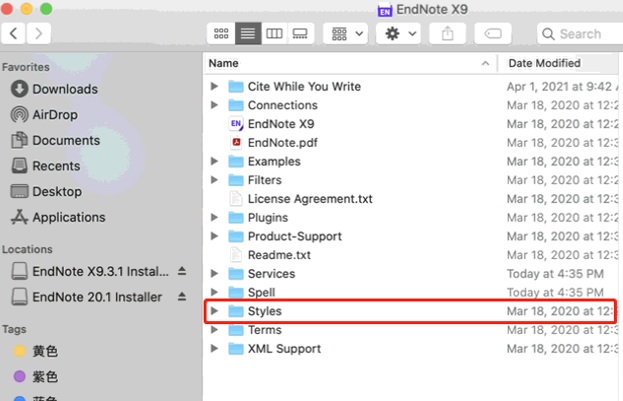
Task: Select EndNote 20.1 Installer volume
Action: pos(87,297)
